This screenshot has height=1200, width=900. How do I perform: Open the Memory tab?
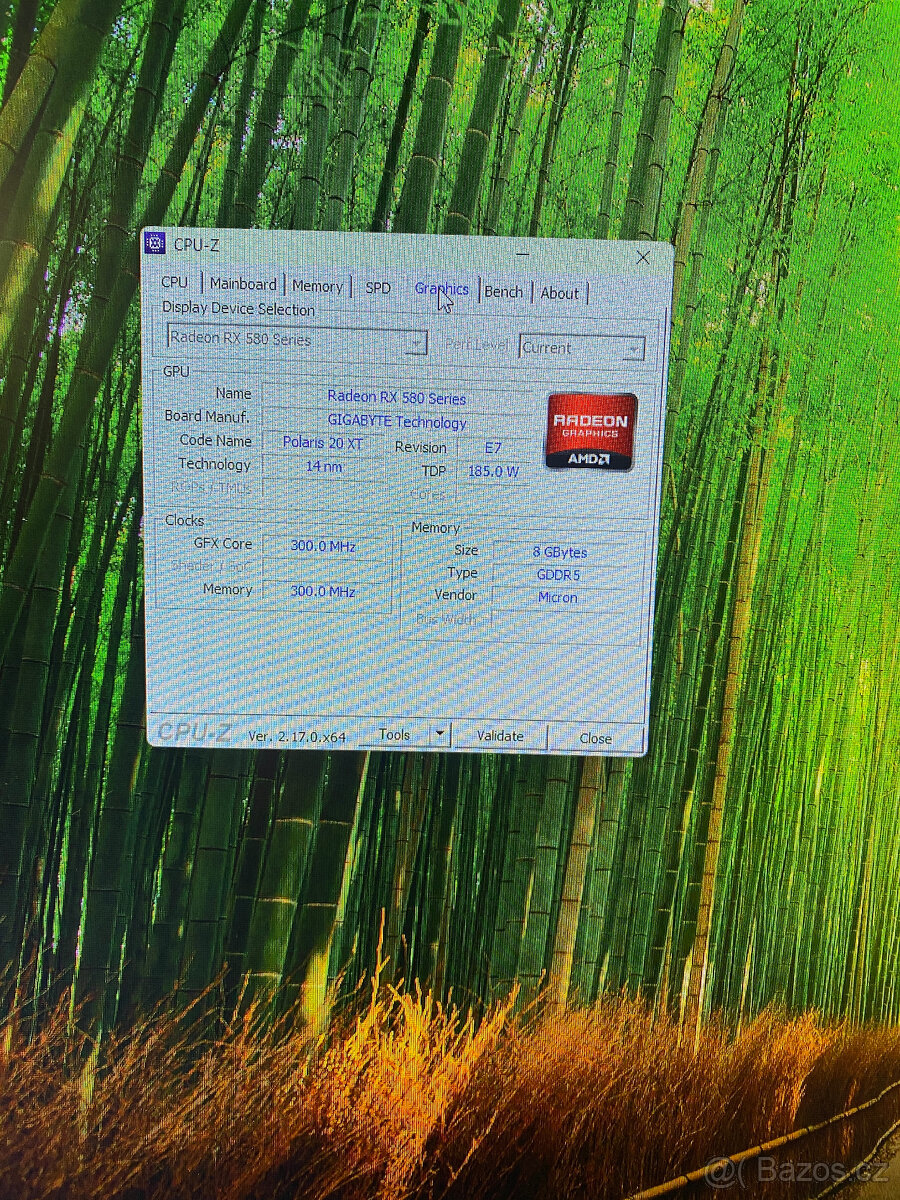coord(318,285)
